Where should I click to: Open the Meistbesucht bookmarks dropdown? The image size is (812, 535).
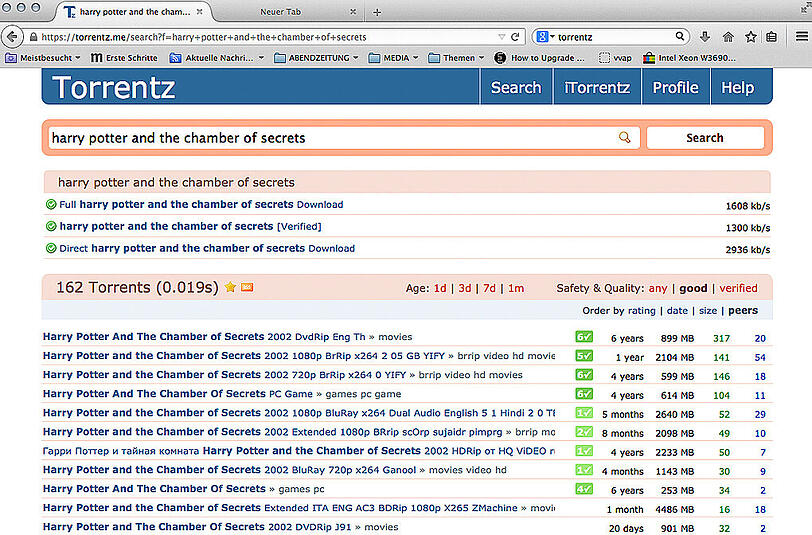coord(42,58)
